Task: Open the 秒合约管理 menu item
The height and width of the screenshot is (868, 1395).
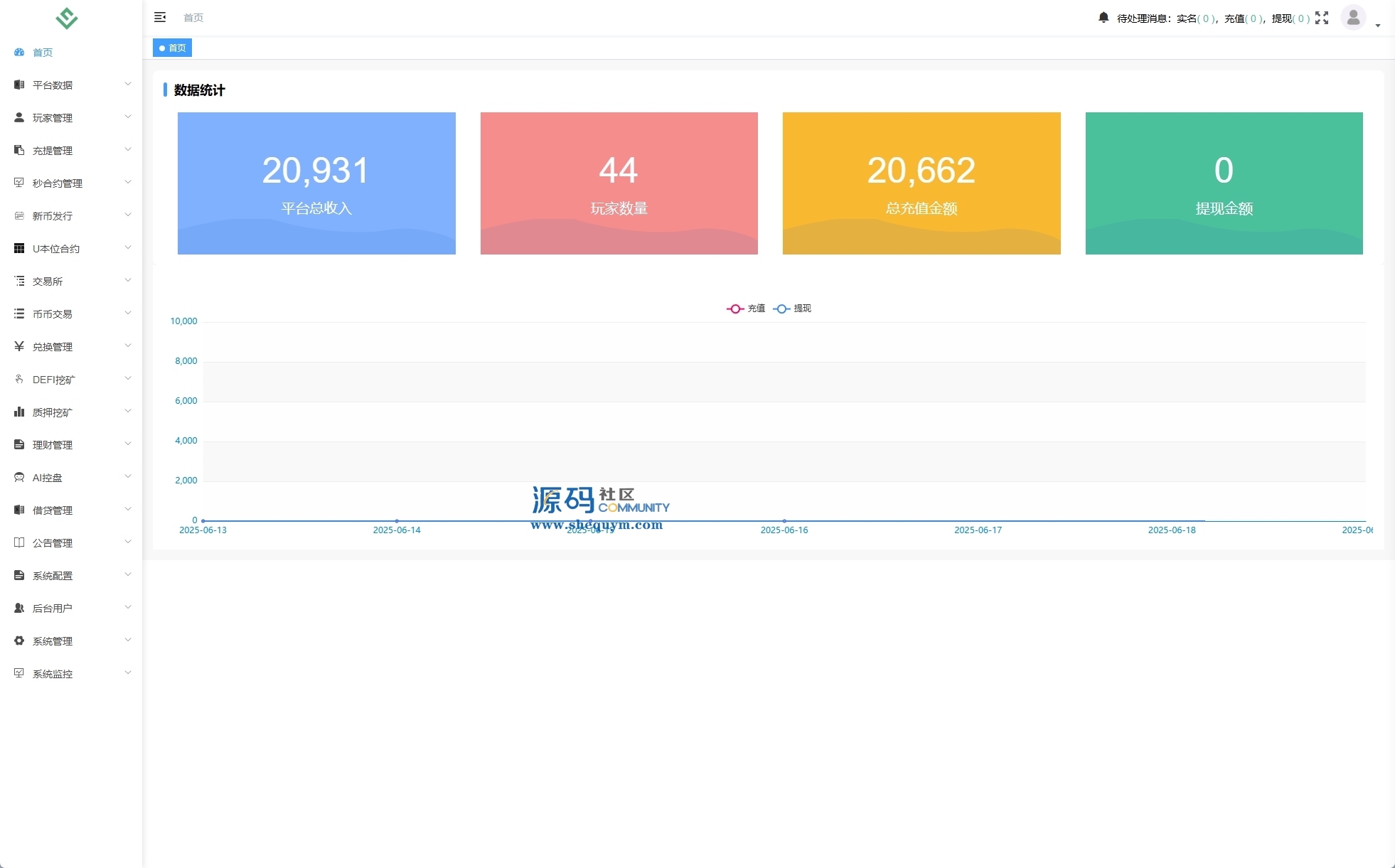Action: 58,183
